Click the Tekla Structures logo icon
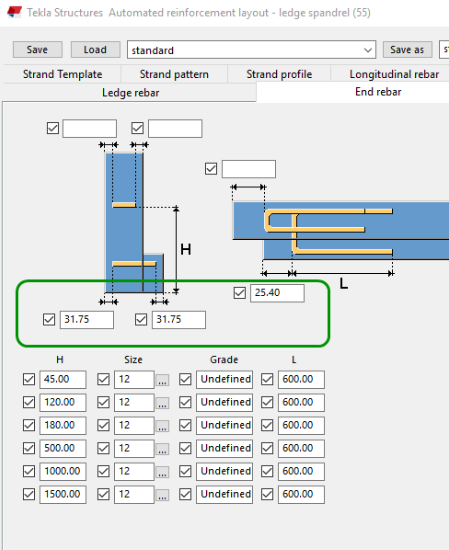449x550 pixels. click(x=14, y=12)
